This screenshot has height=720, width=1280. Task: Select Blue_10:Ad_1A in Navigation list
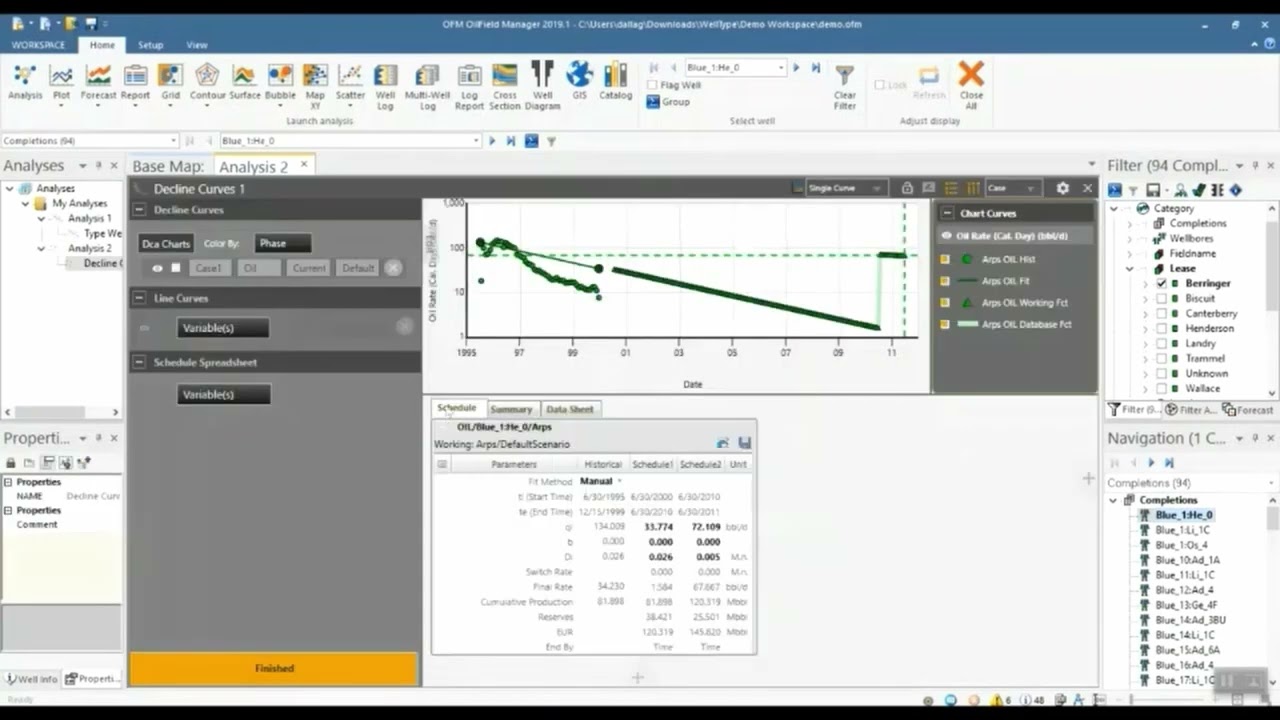[1187, 560]
